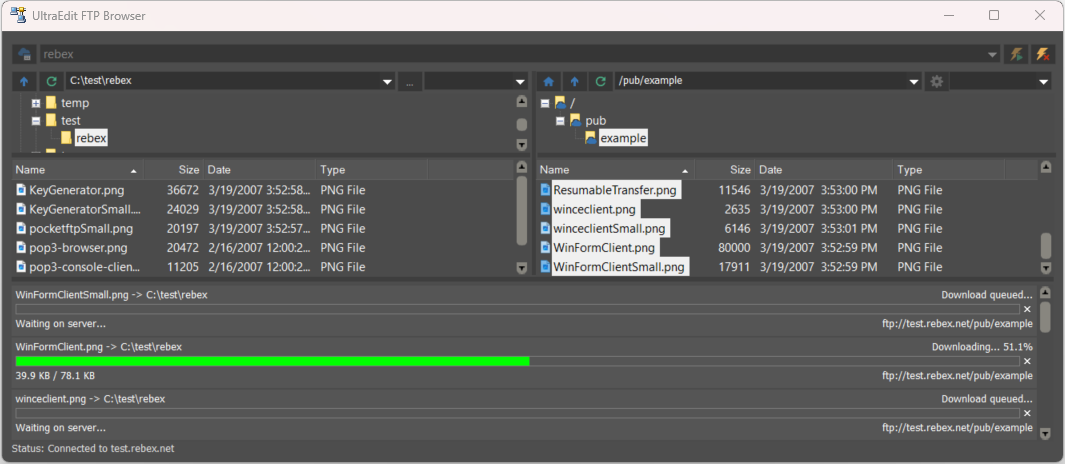Cancel the WinFormClient.png download
The height and width of the screenshot is (464, 1065).
[1027, 361]
